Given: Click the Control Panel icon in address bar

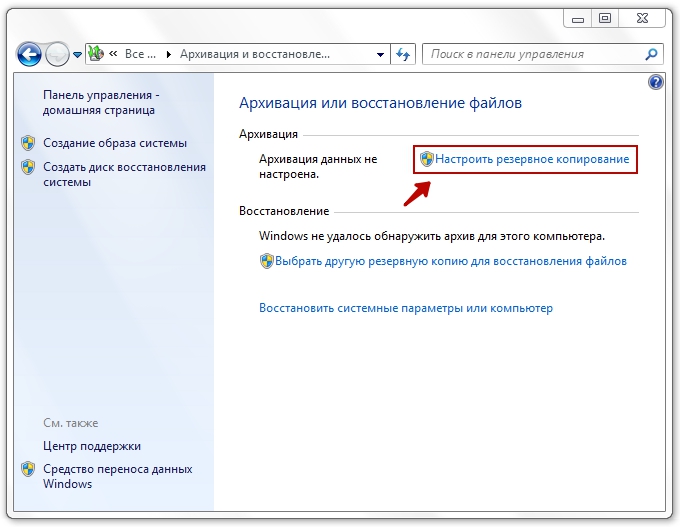Looking at the screenshot, I should coord(96,54).
